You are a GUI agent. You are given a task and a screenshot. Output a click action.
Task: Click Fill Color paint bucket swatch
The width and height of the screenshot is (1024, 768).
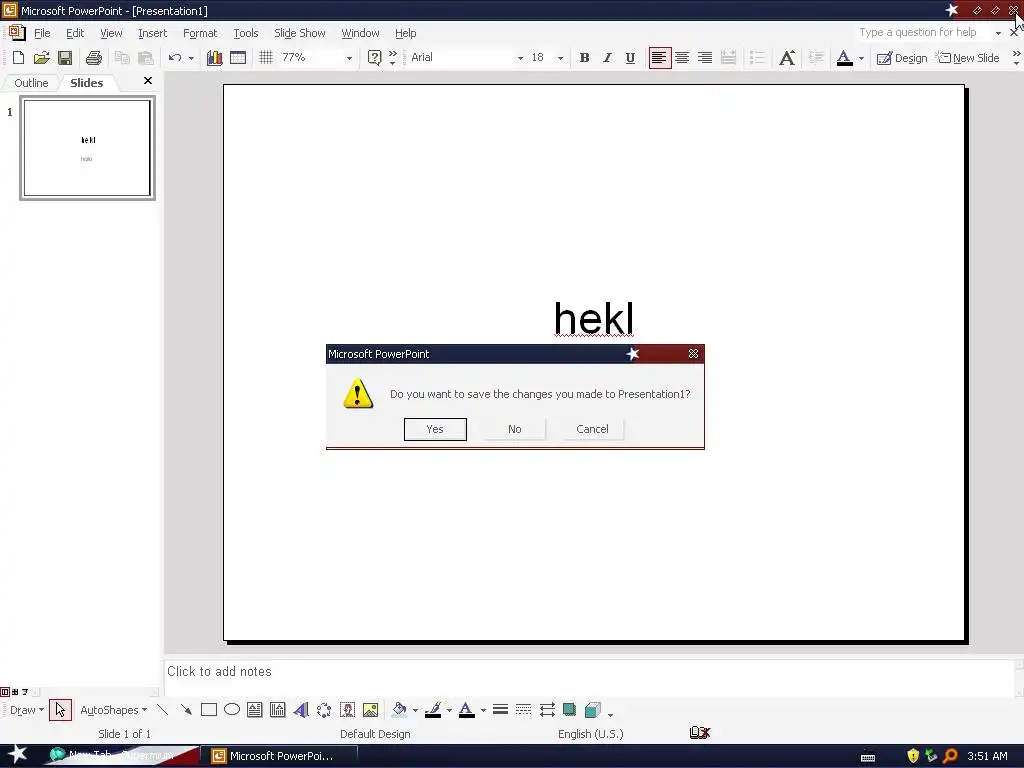click(399, 710)
